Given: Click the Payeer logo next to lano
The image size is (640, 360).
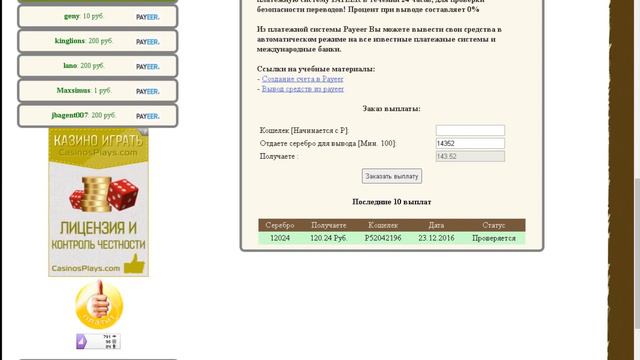Looking at the screenshot, I should pyautogui.click(x=147, y=67).
